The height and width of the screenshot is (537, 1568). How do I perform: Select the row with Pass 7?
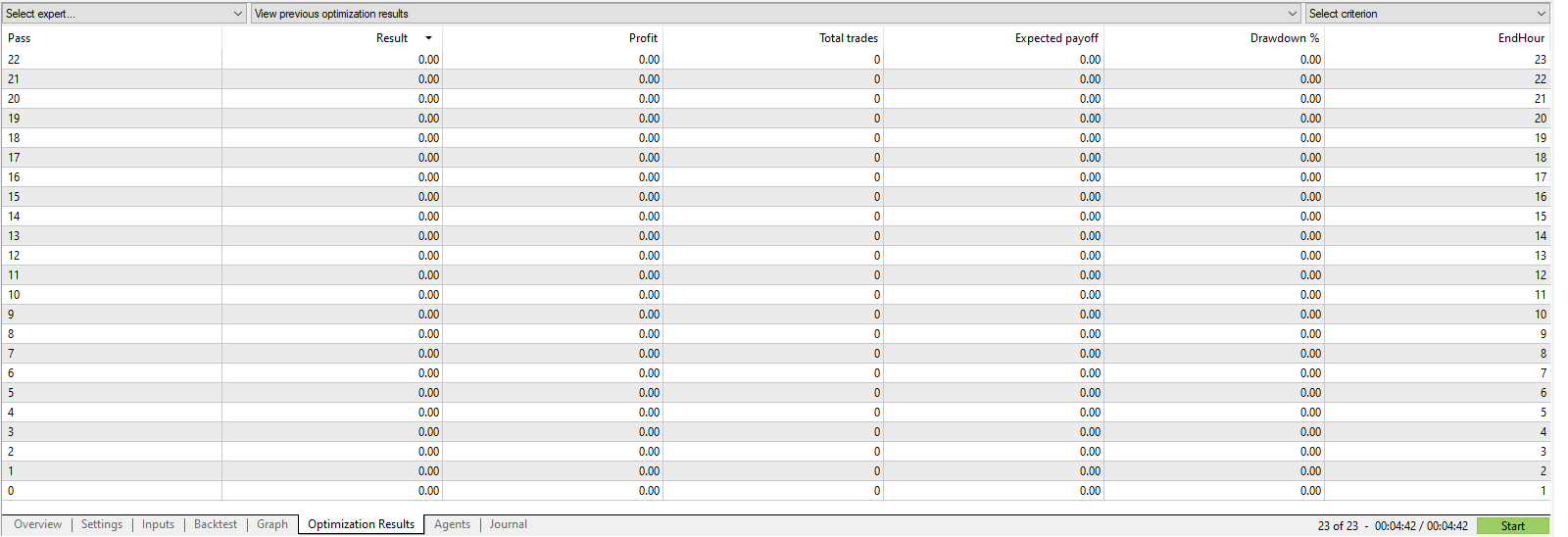point(775,354)
